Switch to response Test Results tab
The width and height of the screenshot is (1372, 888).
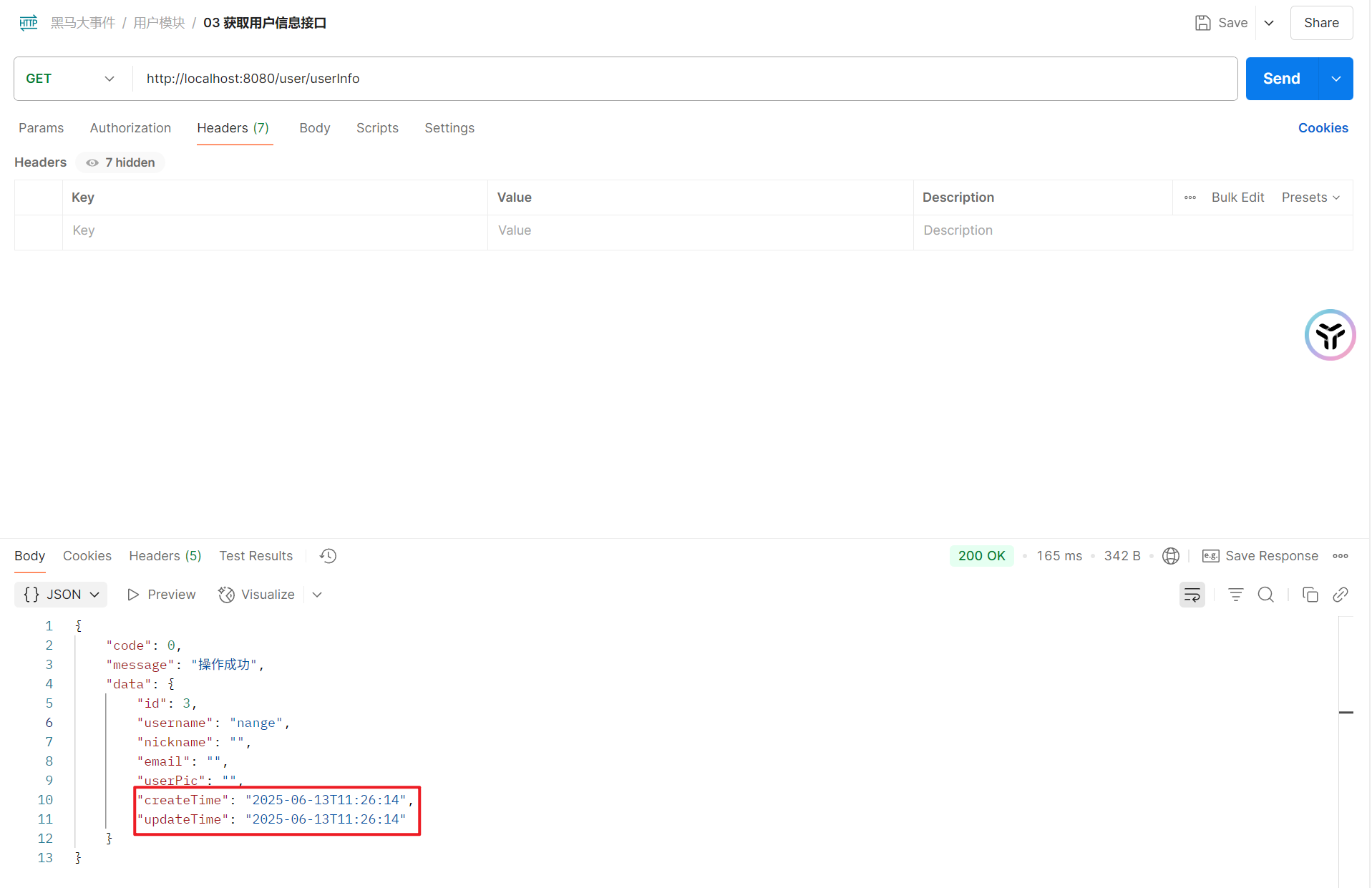point(256,556)
